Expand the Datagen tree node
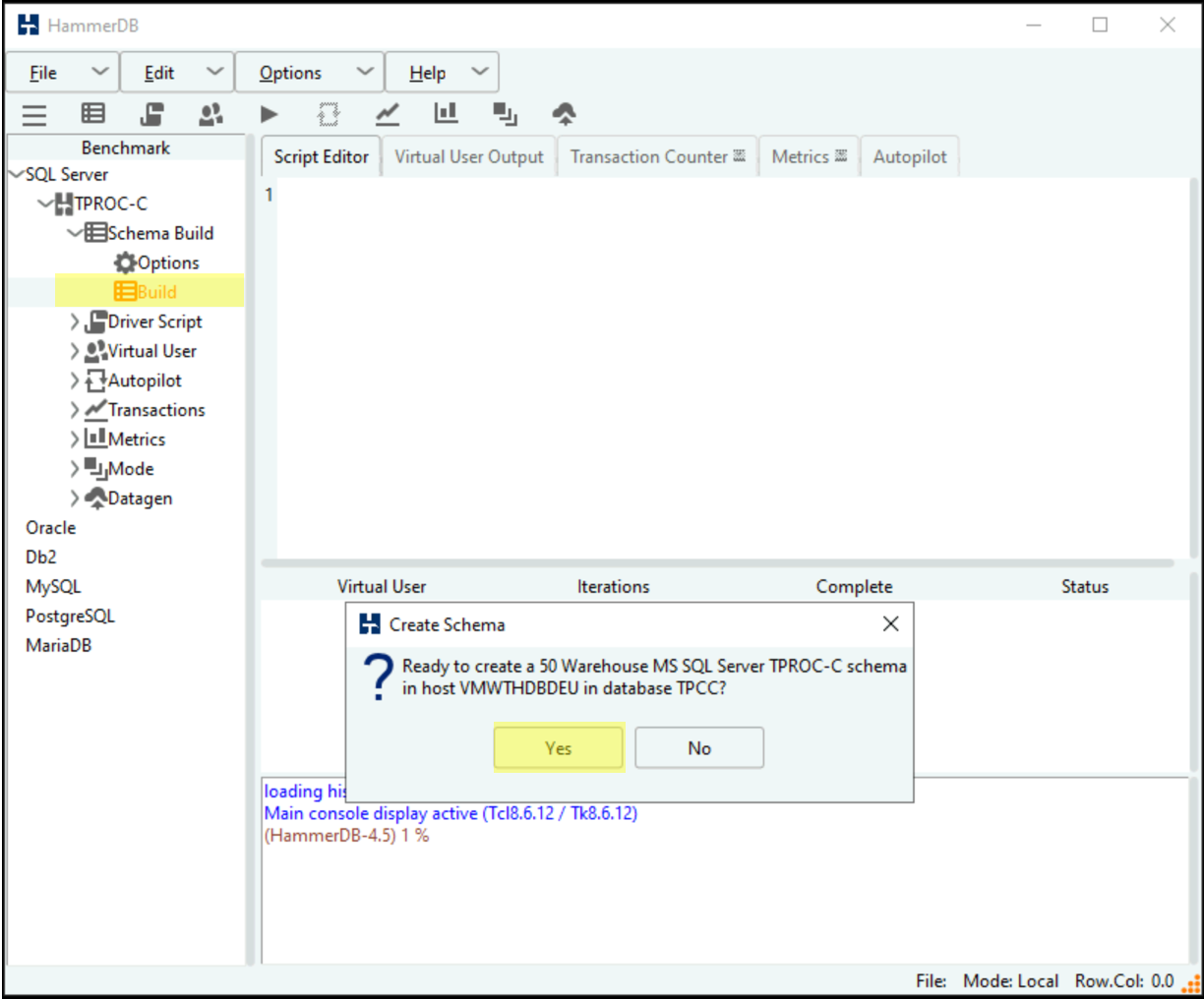The width and height of the screenshot is (1204, 999). click(75, 499)
